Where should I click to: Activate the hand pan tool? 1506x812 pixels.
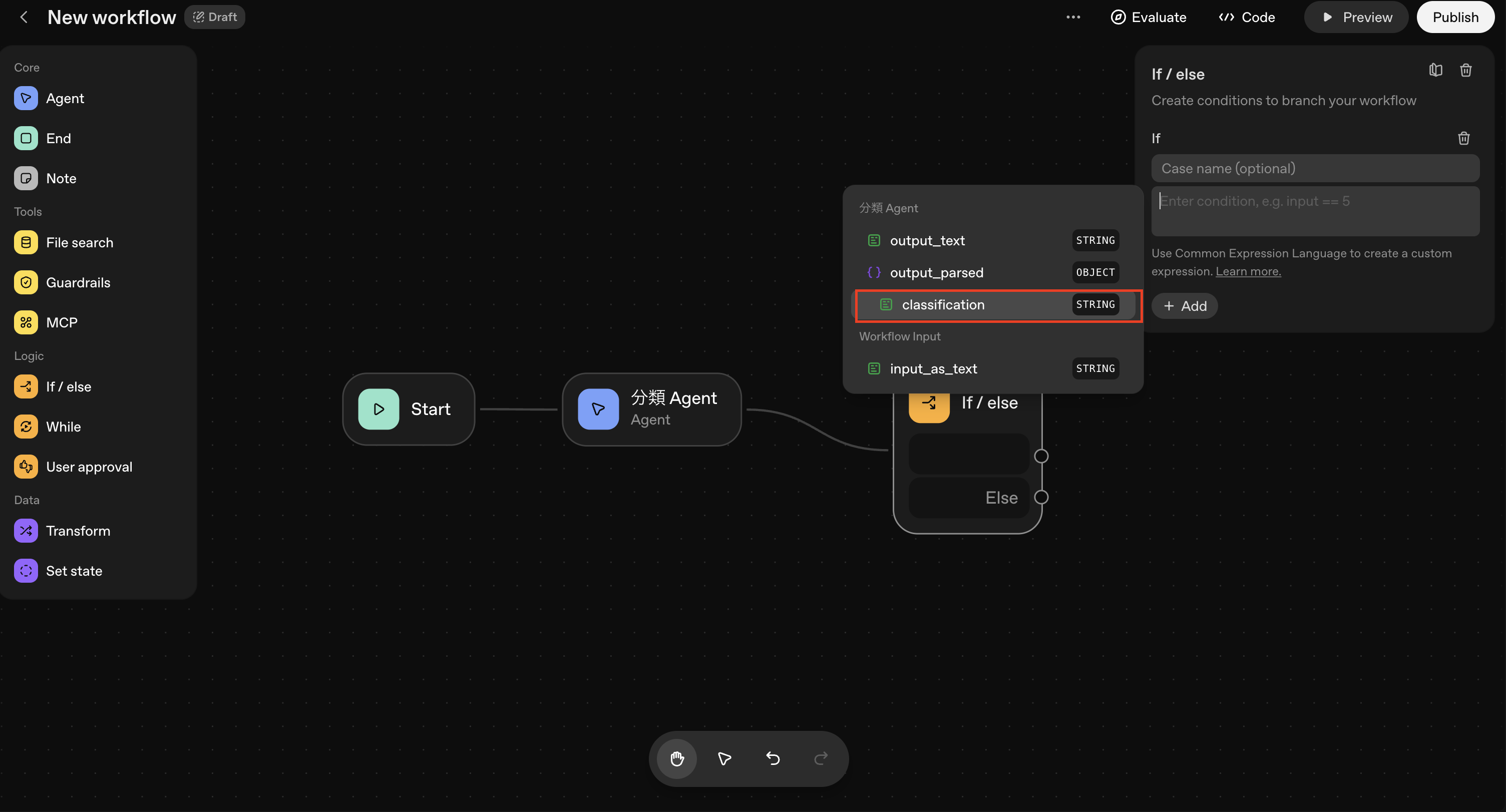click(x=677, y=758)
